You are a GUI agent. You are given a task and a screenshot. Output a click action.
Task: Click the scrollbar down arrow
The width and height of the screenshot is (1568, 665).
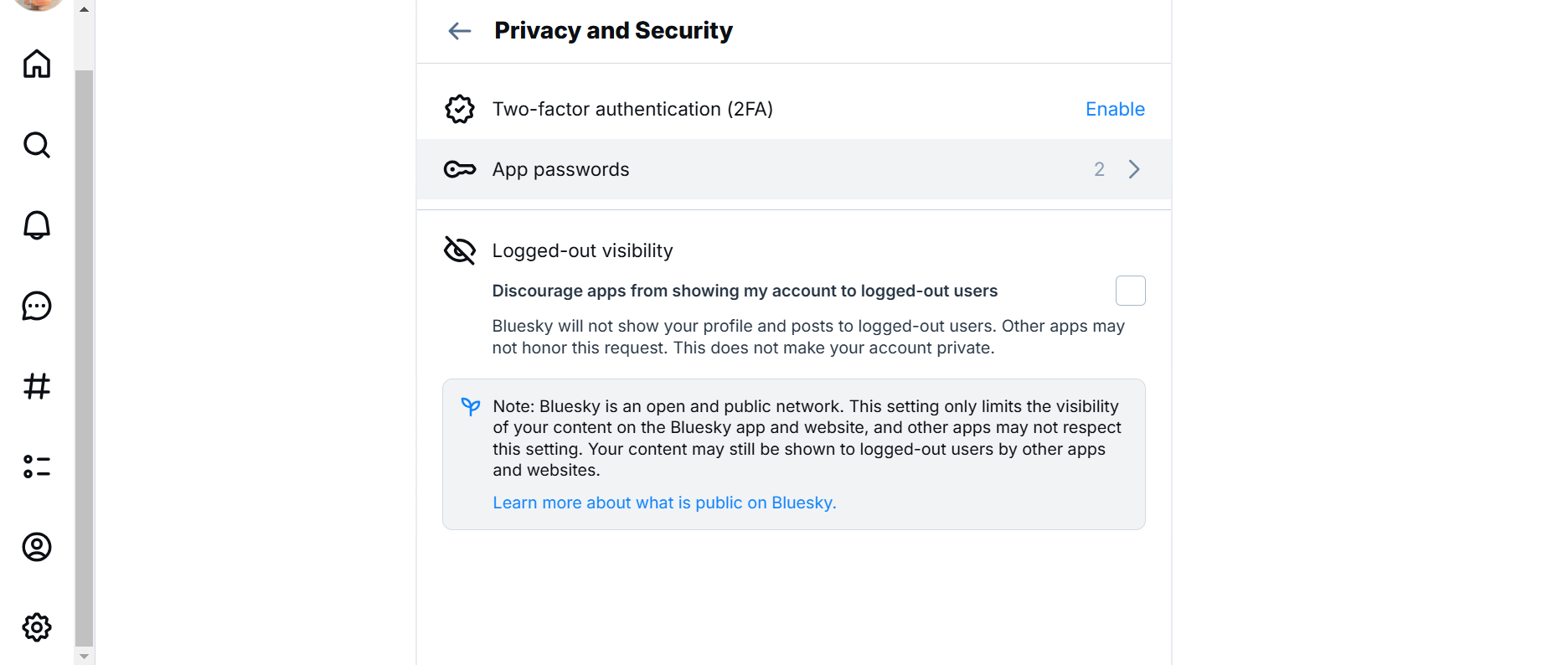pyautogui.click(x=84, y=657)
